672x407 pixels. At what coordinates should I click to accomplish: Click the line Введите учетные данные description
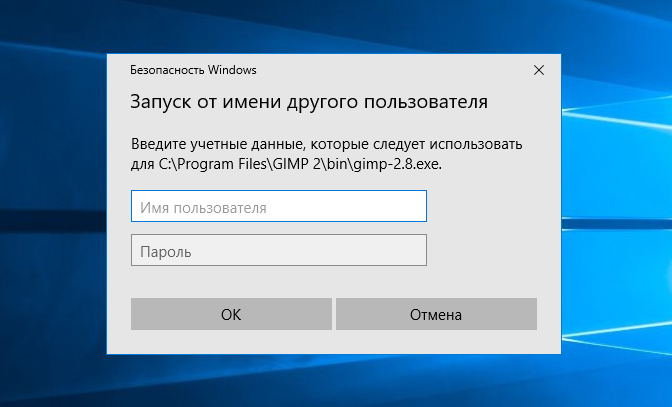(327, 144)
